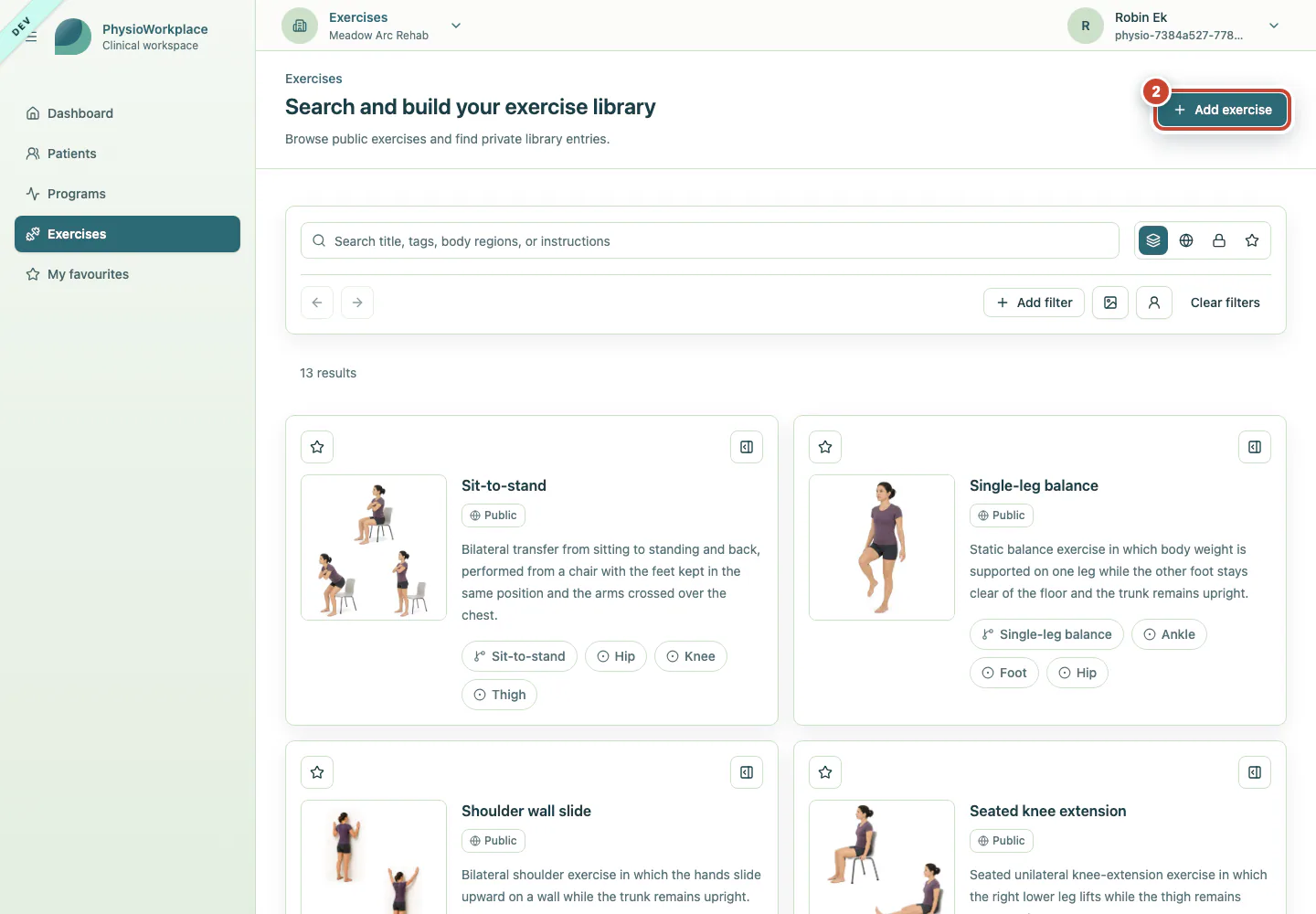Show all exercises with the layers filter icon
Image resolution: width=1316 pixels, height=914 pixels.
point(1153,240)
